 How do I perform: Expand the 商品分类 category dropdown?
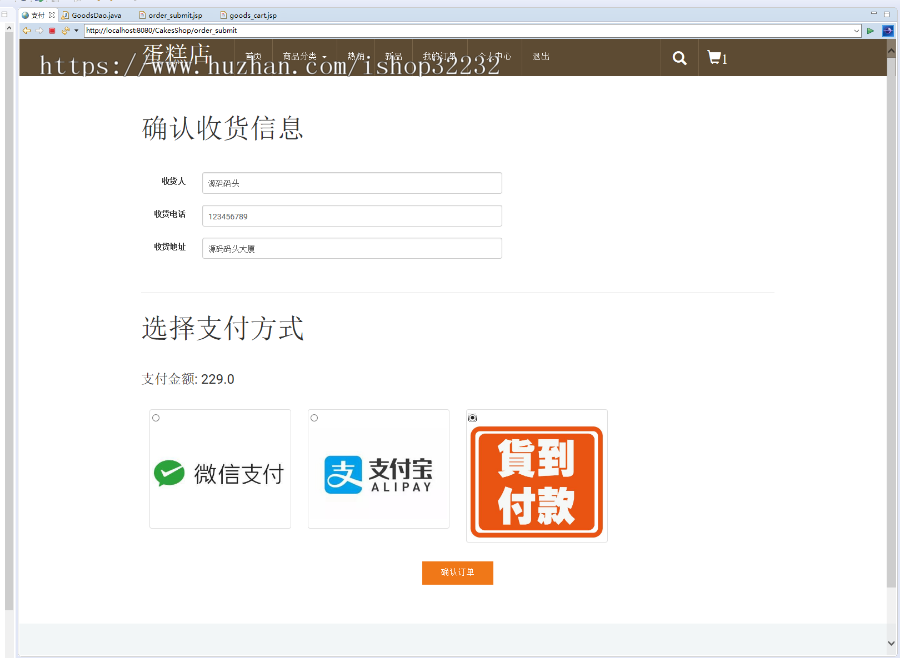tap(303, 57)
